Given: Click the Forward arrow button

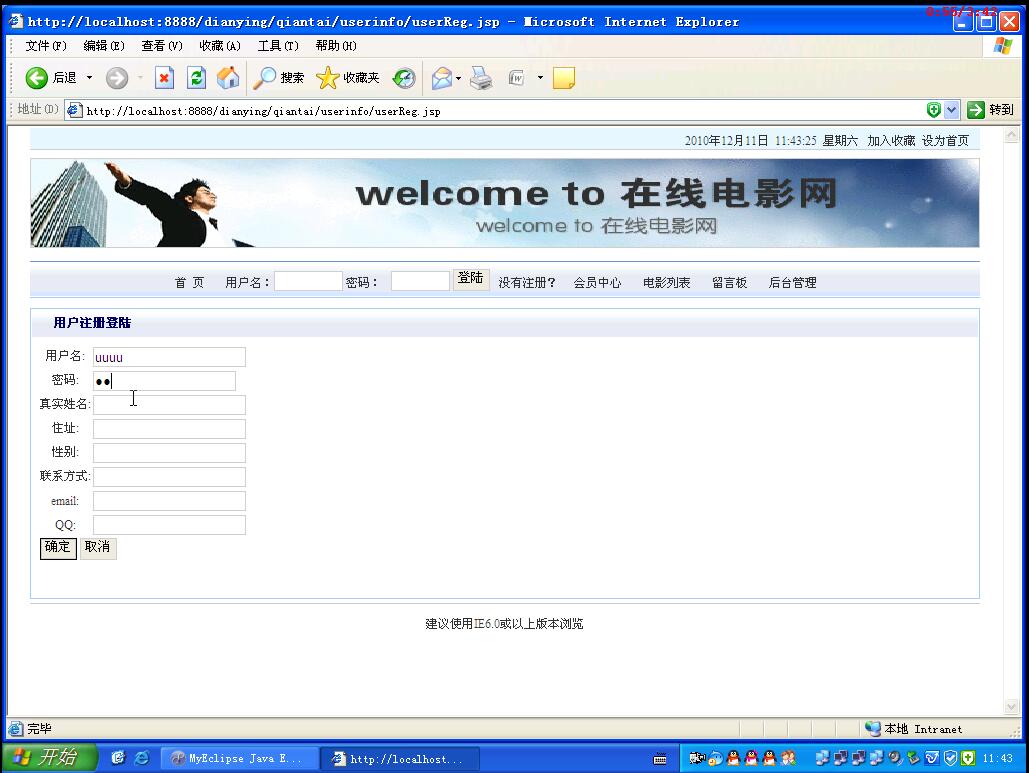Looking at the screenshot, I should (x=117, y=78).
